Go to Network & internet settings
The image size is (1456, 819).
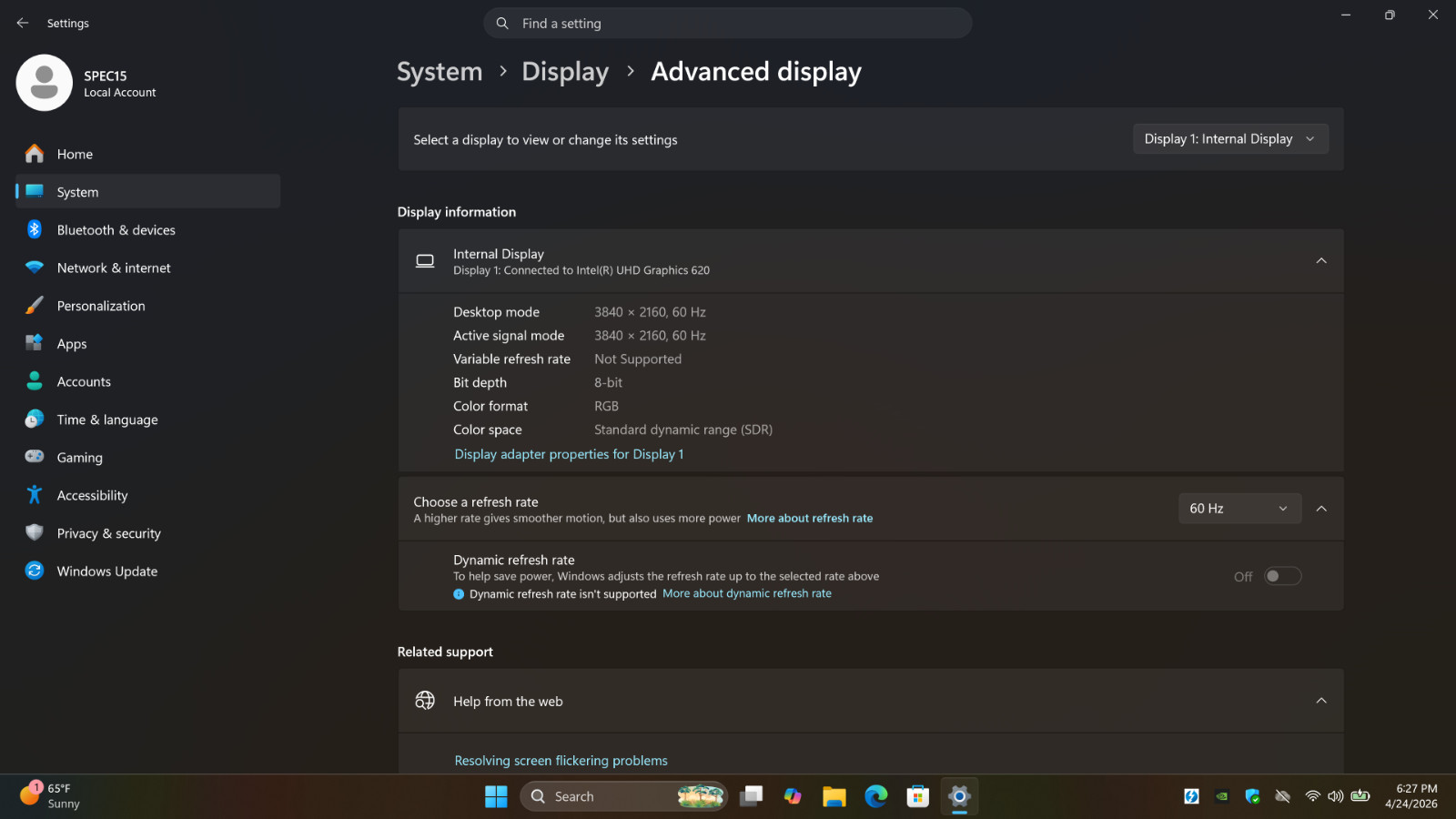pos(148,268)
